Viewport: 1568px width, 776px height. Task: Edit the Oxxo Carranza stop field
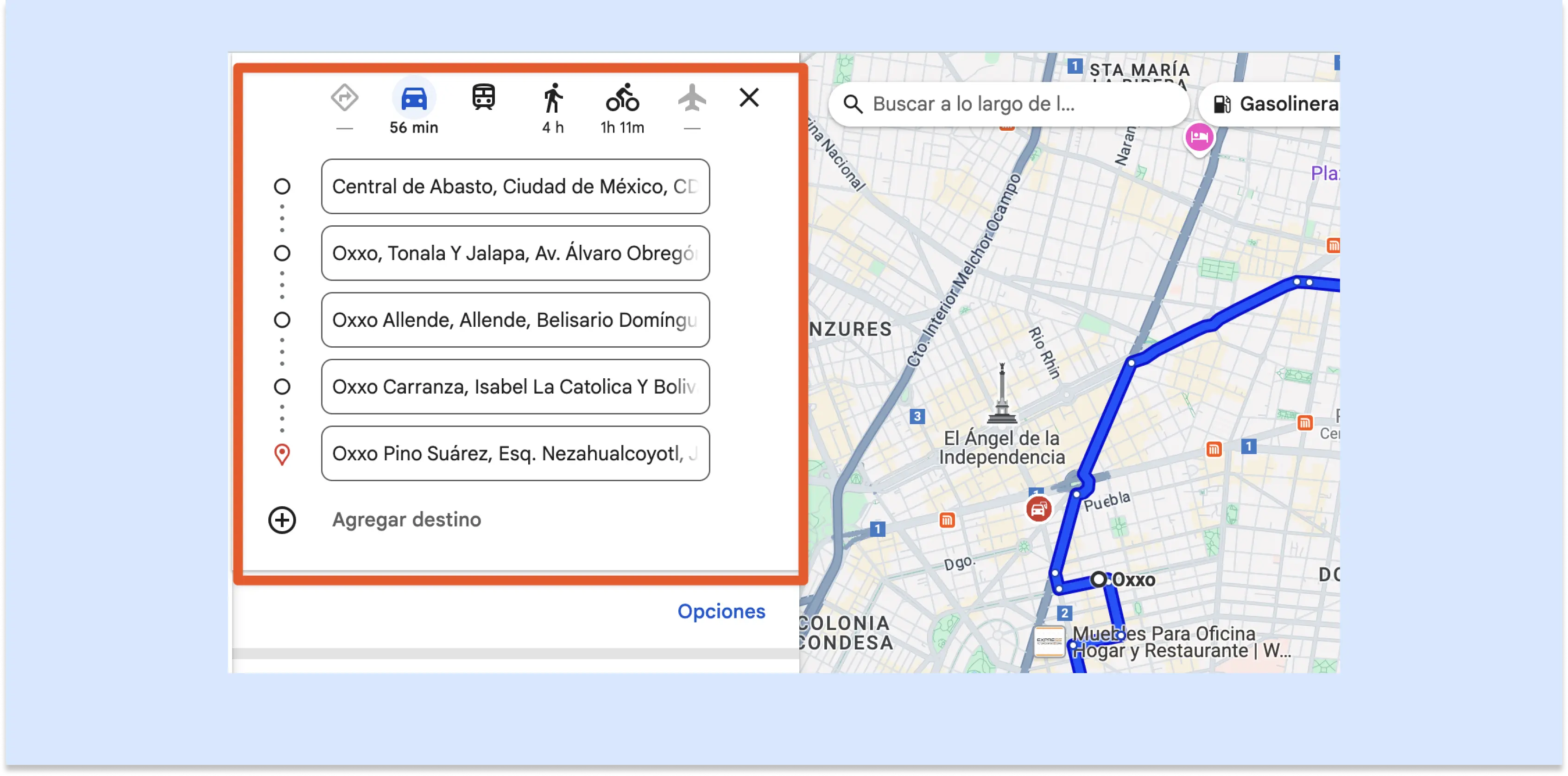516,387
